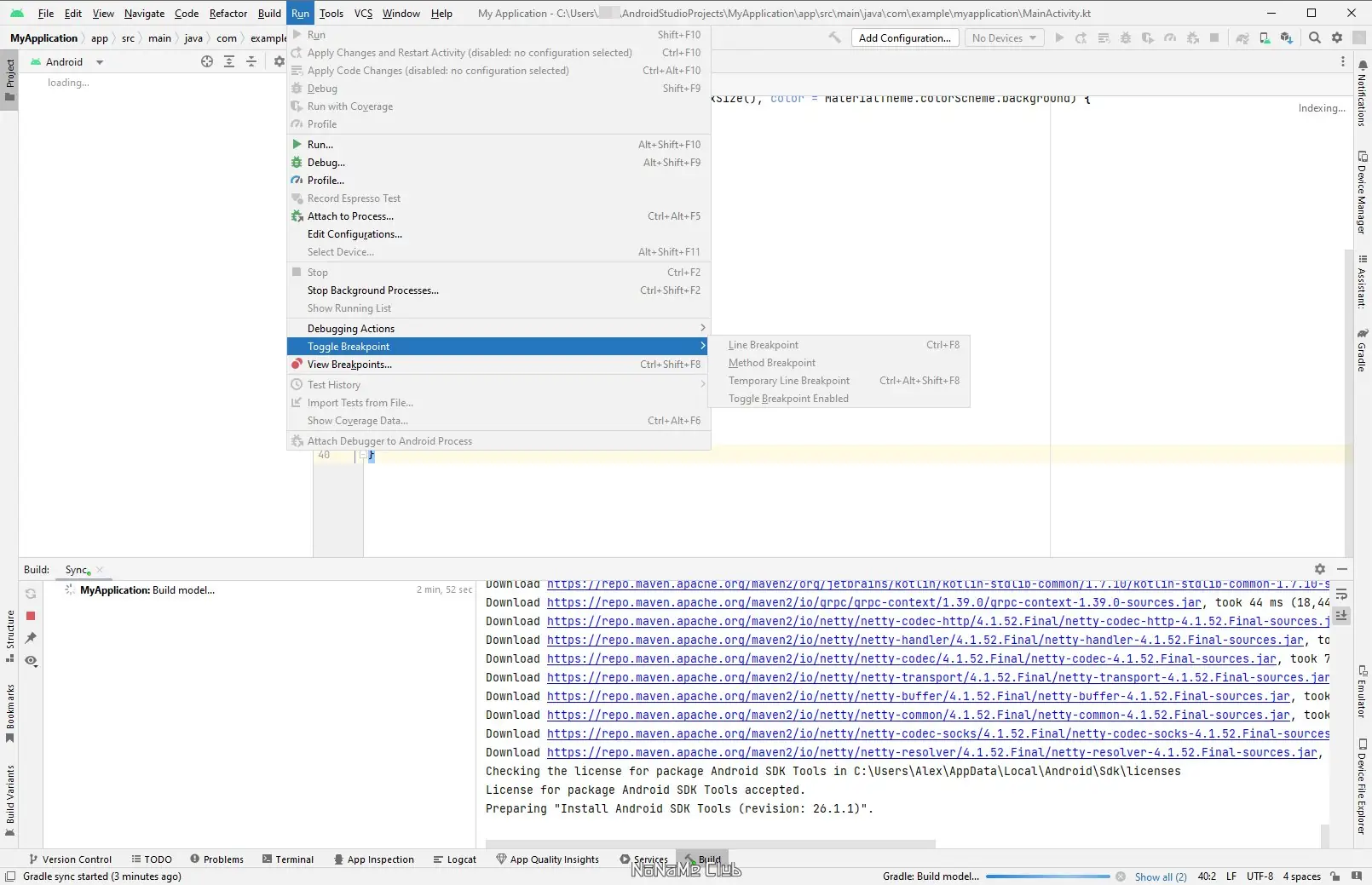1372x885 pixels.
Task: Click the Gradle build progress bar
Action: point(1047,876)
